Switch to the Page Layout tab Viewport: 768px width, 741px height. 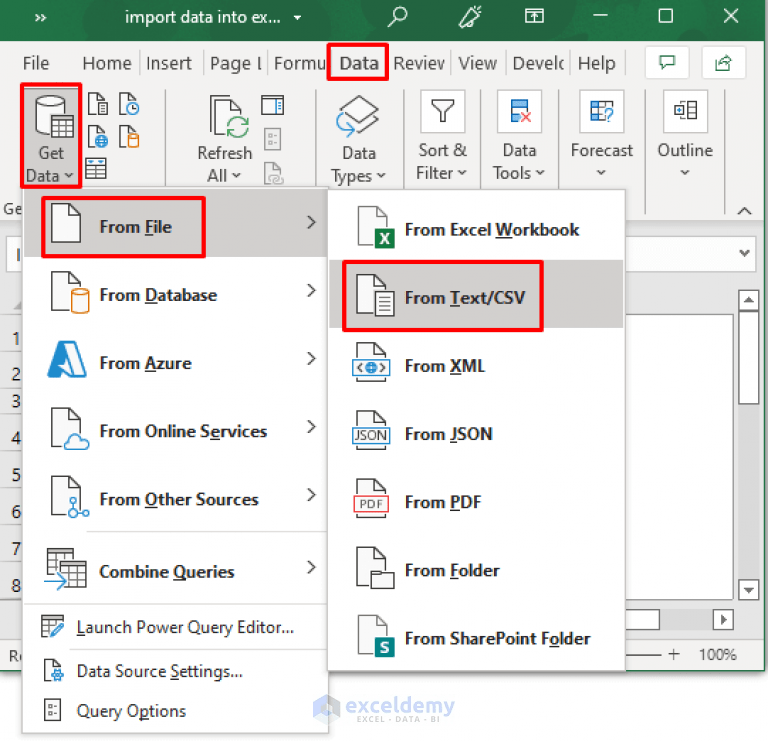click(236, 63)
